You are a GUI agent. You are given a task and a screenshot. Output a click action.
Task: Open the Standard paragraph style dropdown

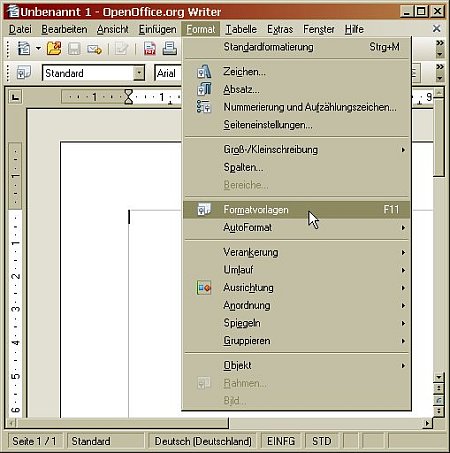pyautogui.click(x=139, y=73)
